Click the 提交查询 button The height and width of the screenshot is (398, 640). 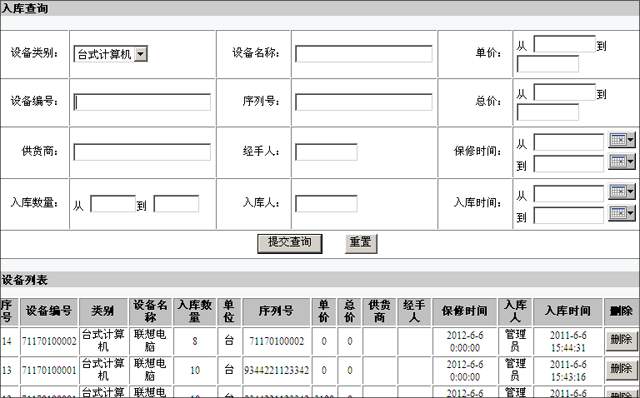click(290, 243)
